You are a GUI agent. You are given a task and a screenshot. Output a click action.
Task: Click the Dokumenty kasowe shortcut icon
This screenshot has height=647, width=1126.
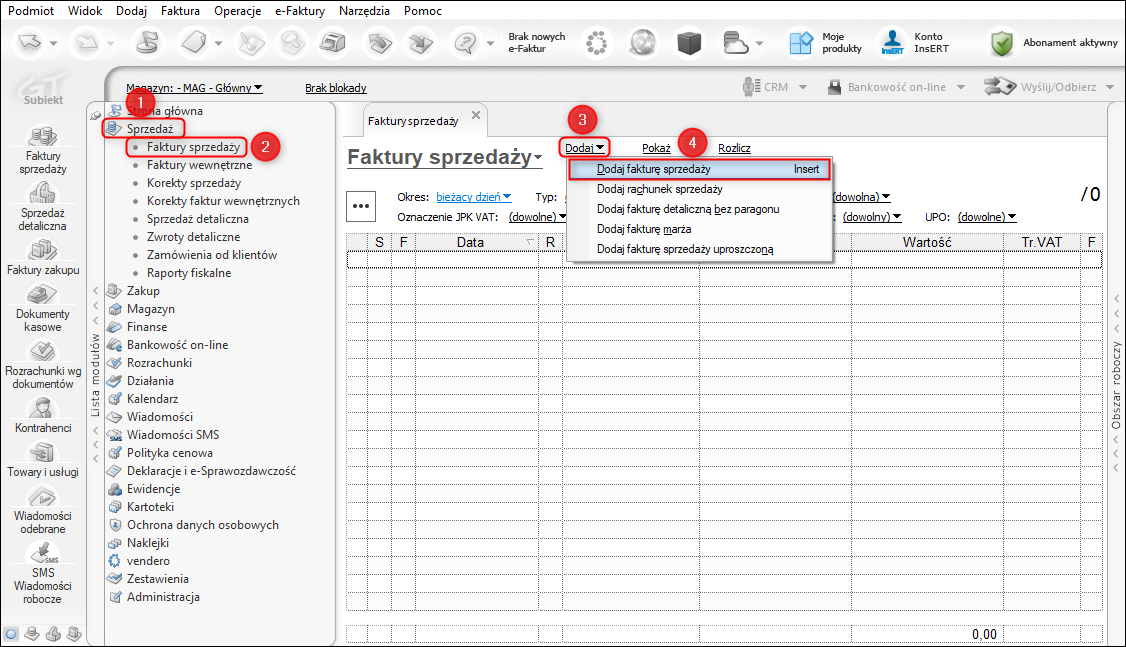click(43, 296)
